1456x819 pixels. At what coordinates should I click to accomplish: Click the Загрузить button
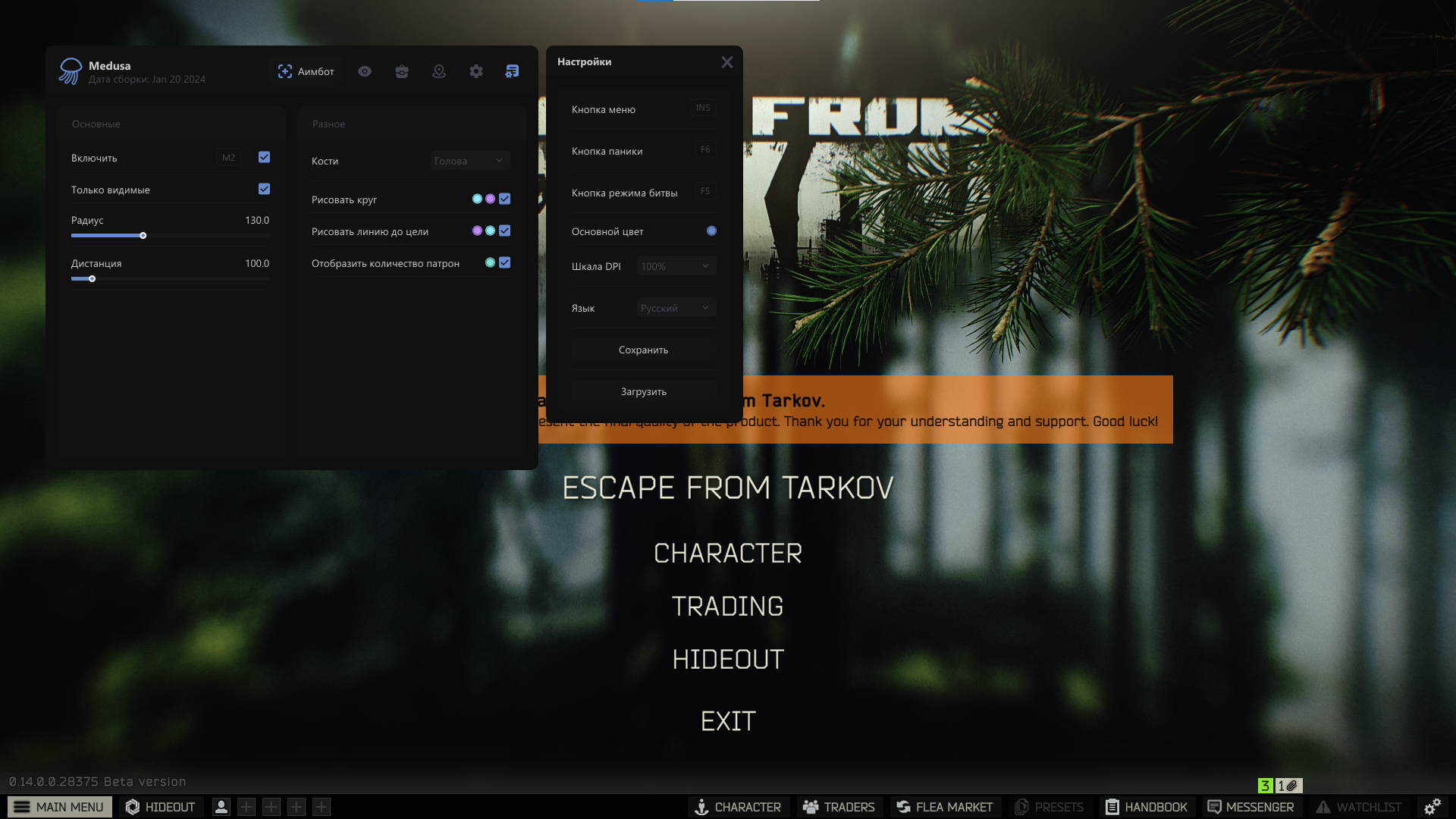point(643,391)
